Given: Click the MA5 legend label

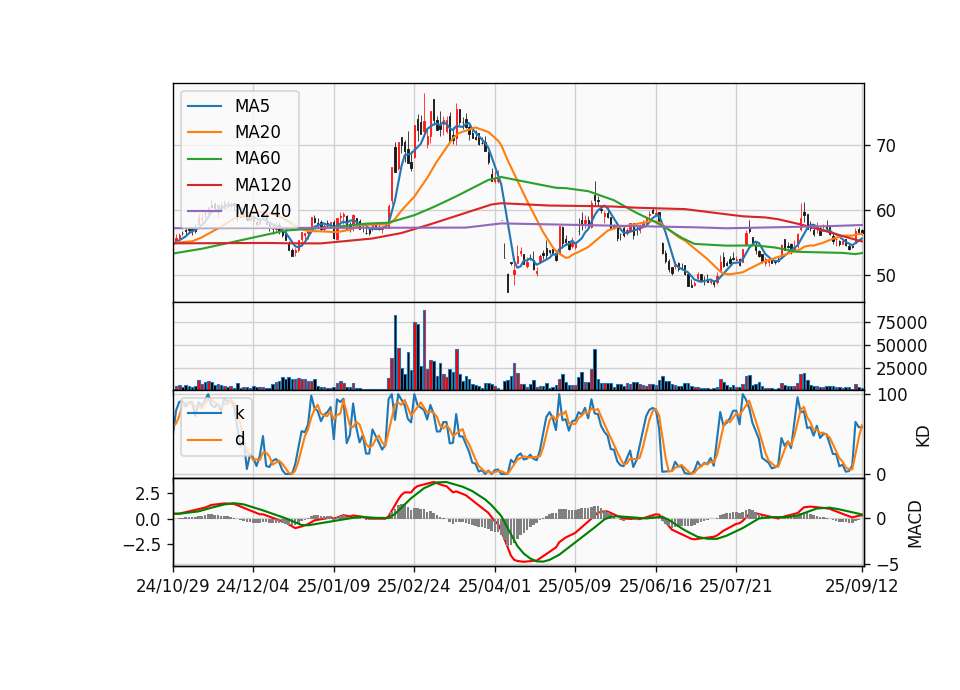Looking at the screenshot, I should (x=252, y=106).
